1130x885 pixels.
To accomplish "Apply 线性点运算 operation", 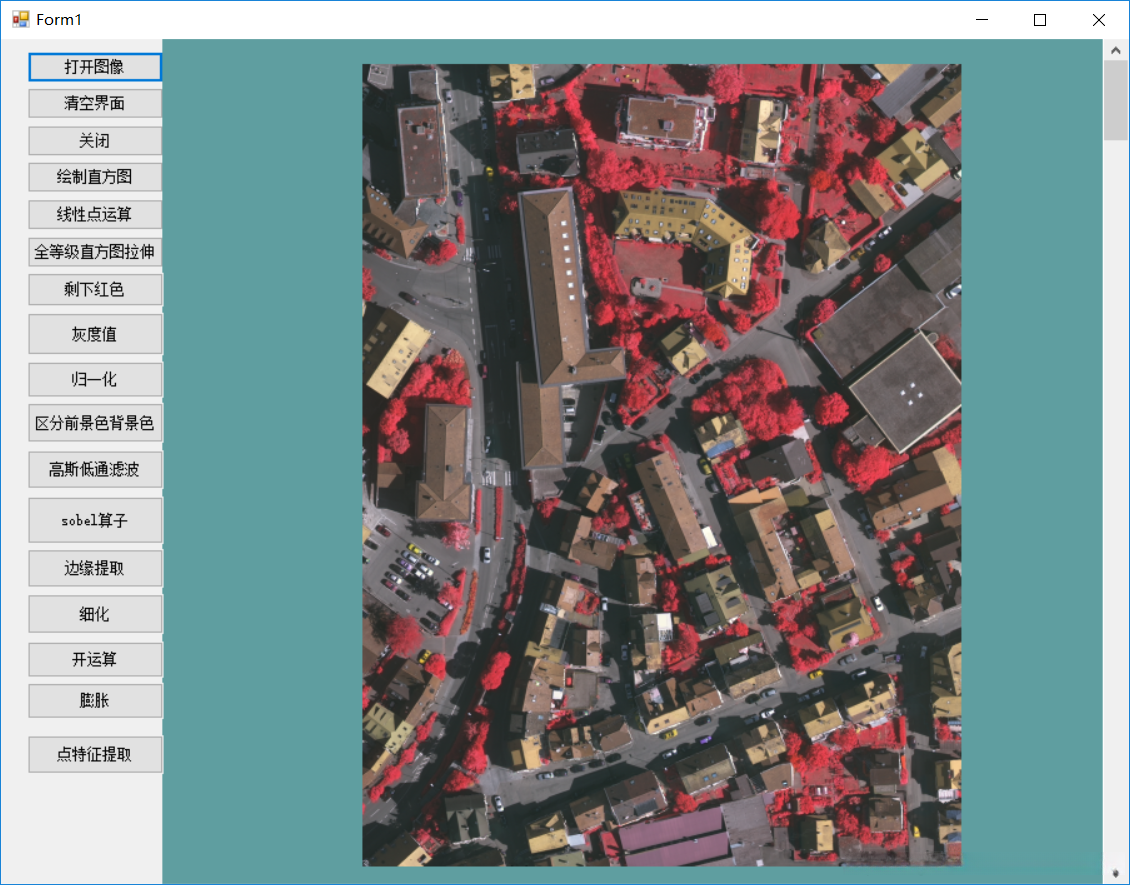I will click(95, 214).
